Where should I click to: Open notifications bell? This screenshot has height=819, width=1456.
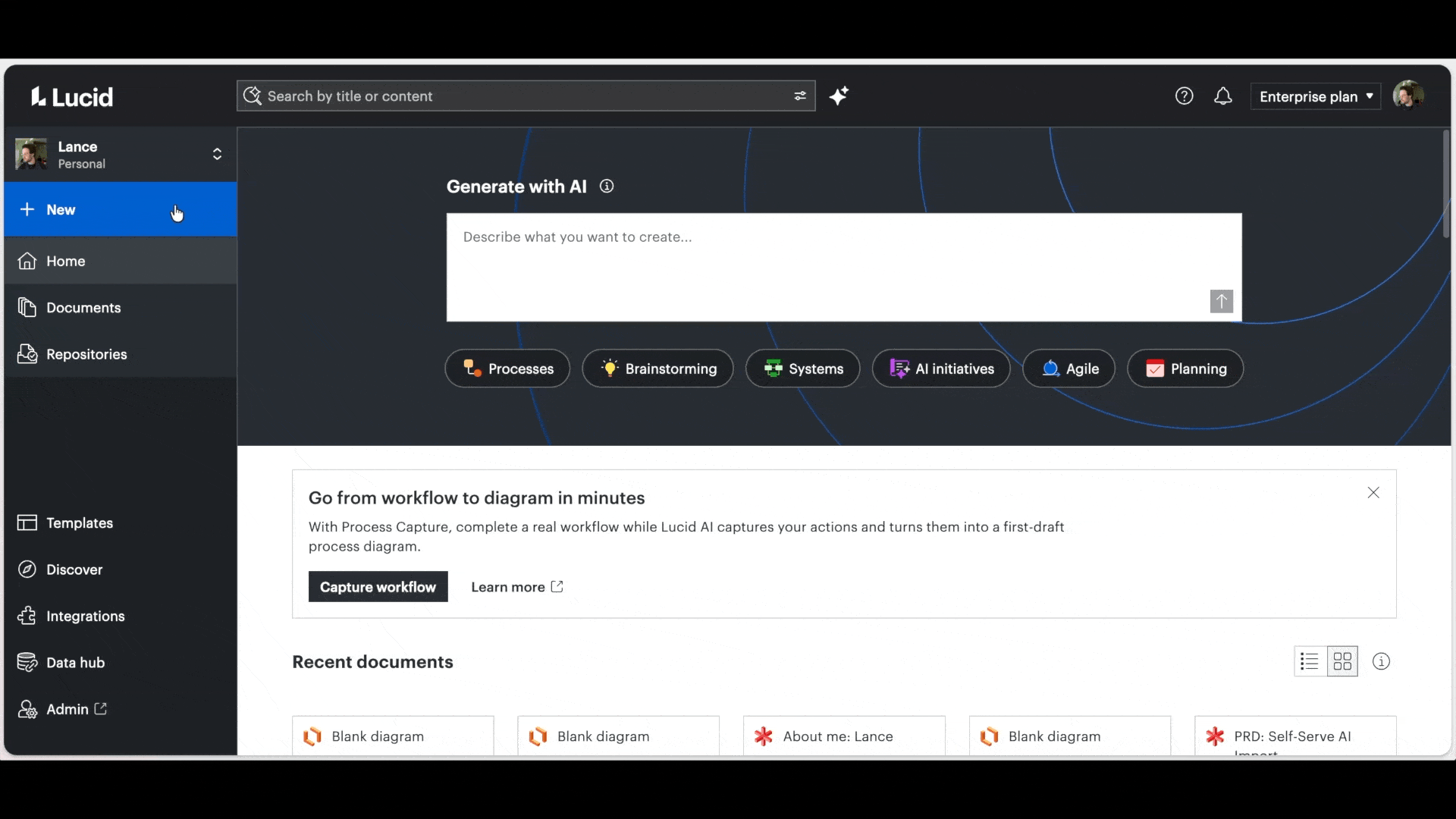click(x=1222, y=96)
